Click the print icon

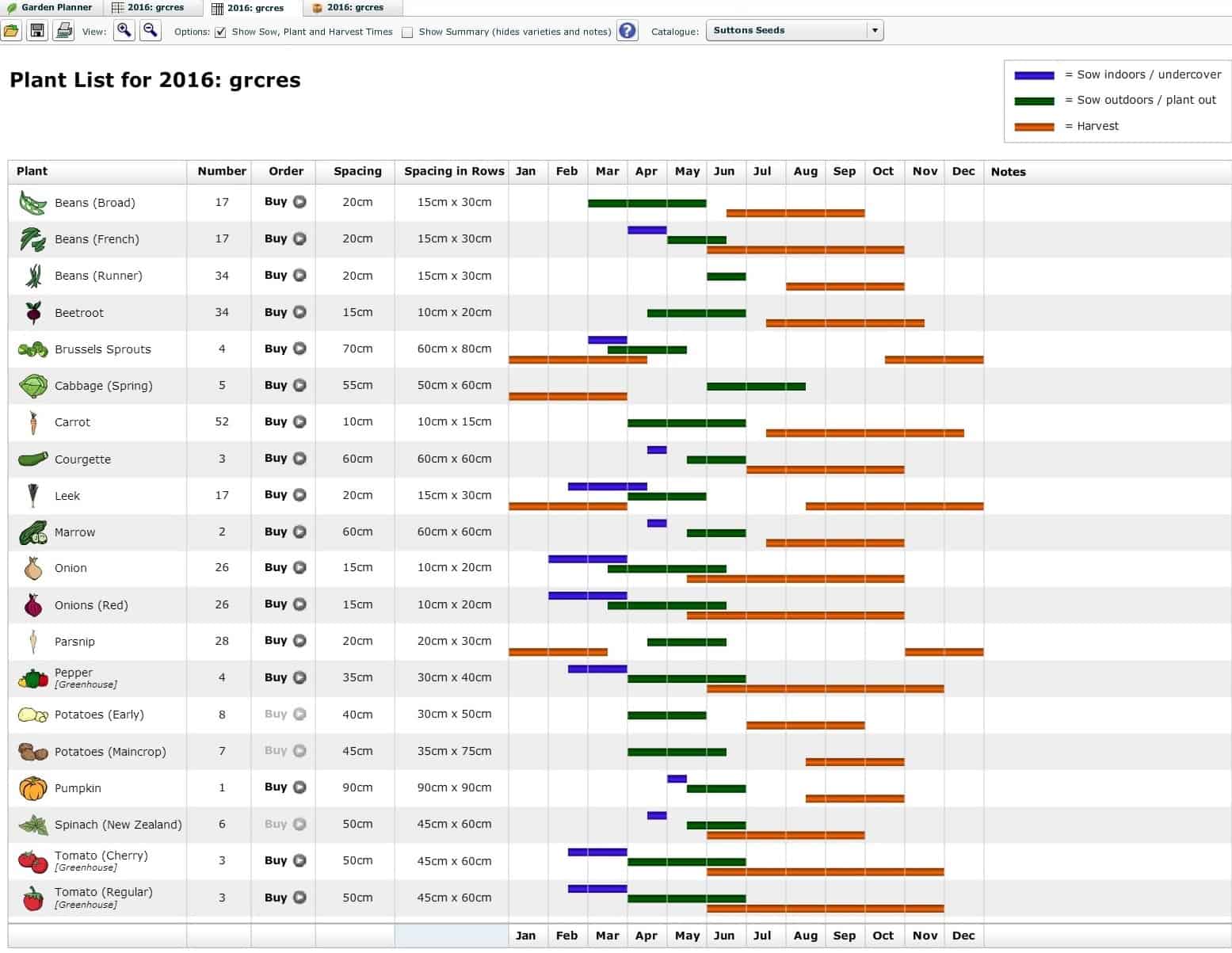click(x=63, y=32)
